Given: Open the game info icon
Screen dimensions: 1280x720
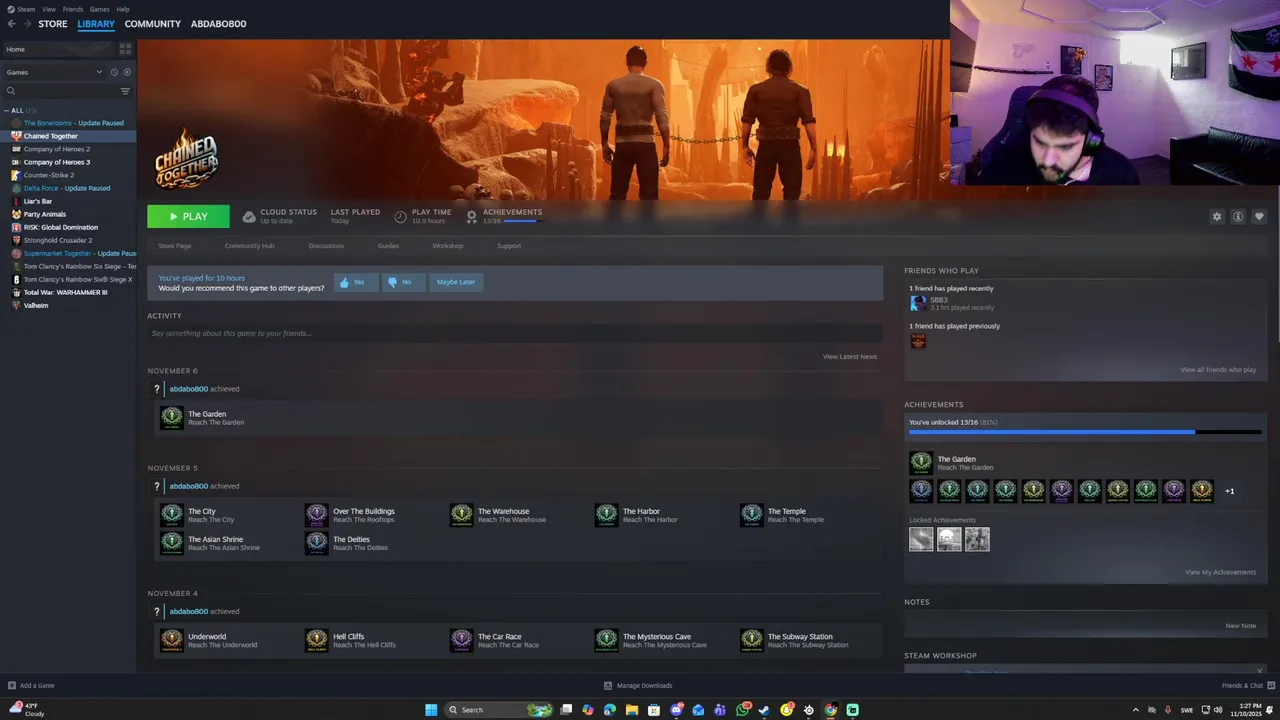Looking at the screenshot, I should [x=1238, y=217].
